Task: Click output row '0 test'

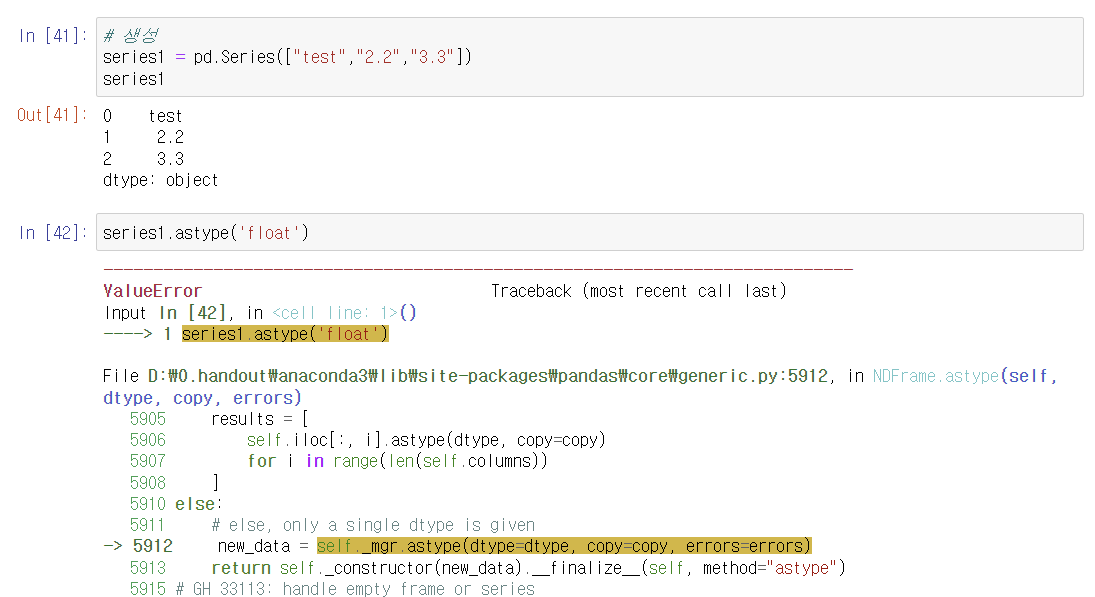Action: point(142,116)
